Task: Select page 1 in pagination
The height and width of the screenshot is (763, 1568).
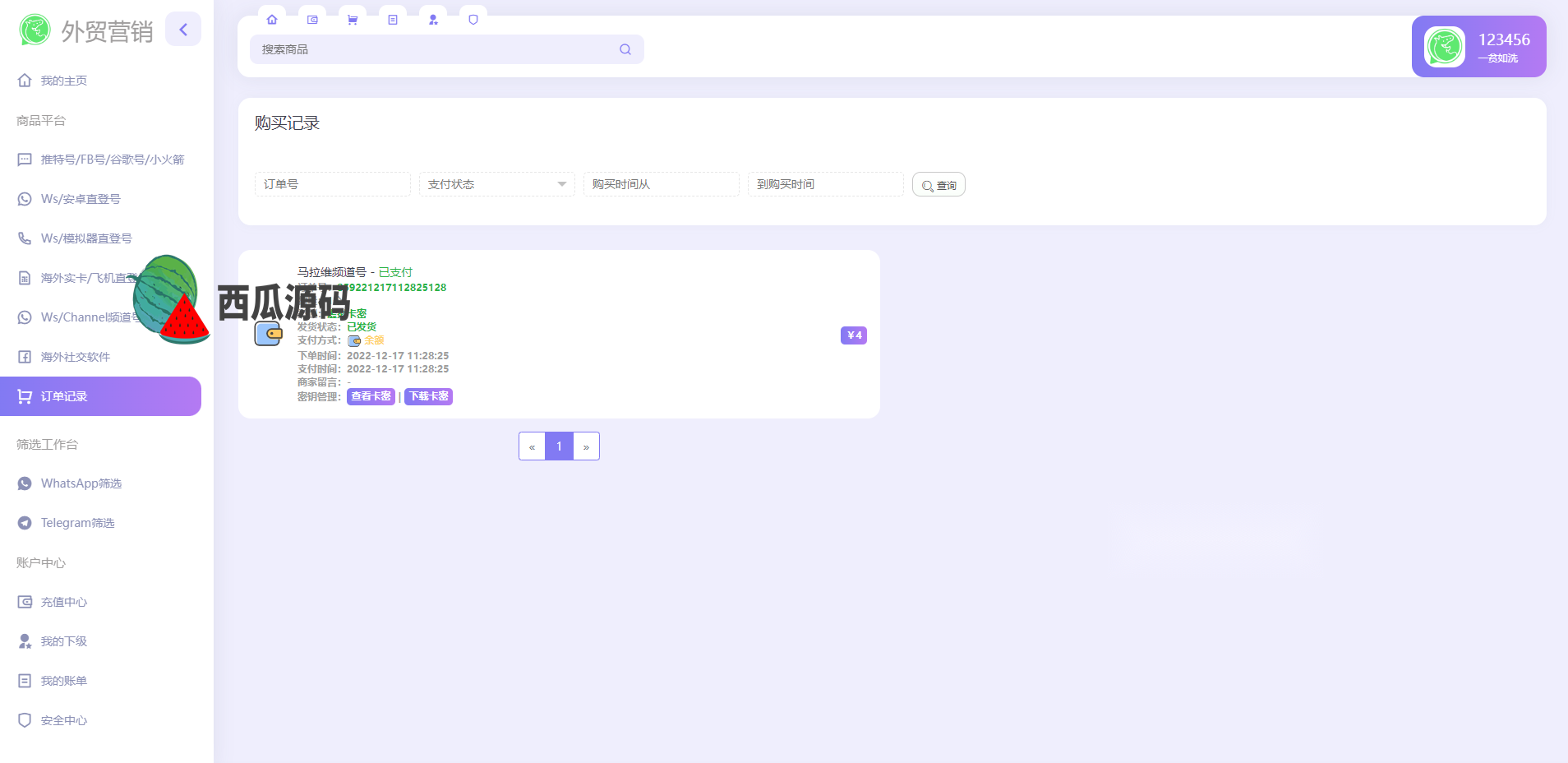Action: 559,446
